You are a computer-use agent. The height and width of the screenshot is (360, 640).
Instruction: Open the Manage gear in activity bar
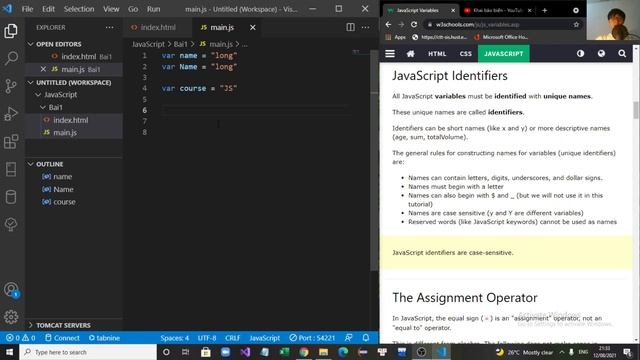click(x=11, y=317)
